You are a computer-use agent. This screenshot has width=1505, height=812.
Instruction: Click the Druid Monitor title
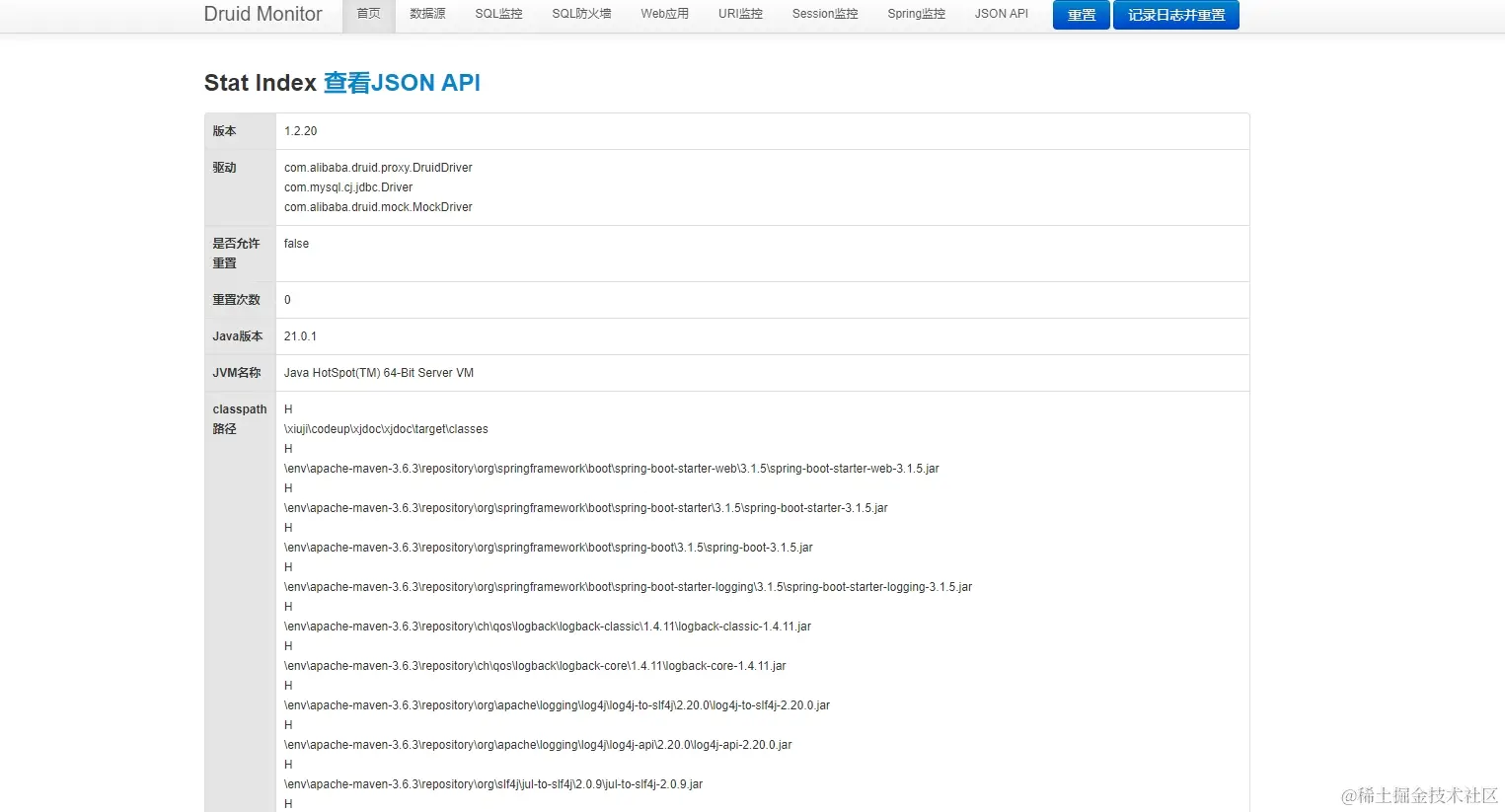(x=263, y=14)
